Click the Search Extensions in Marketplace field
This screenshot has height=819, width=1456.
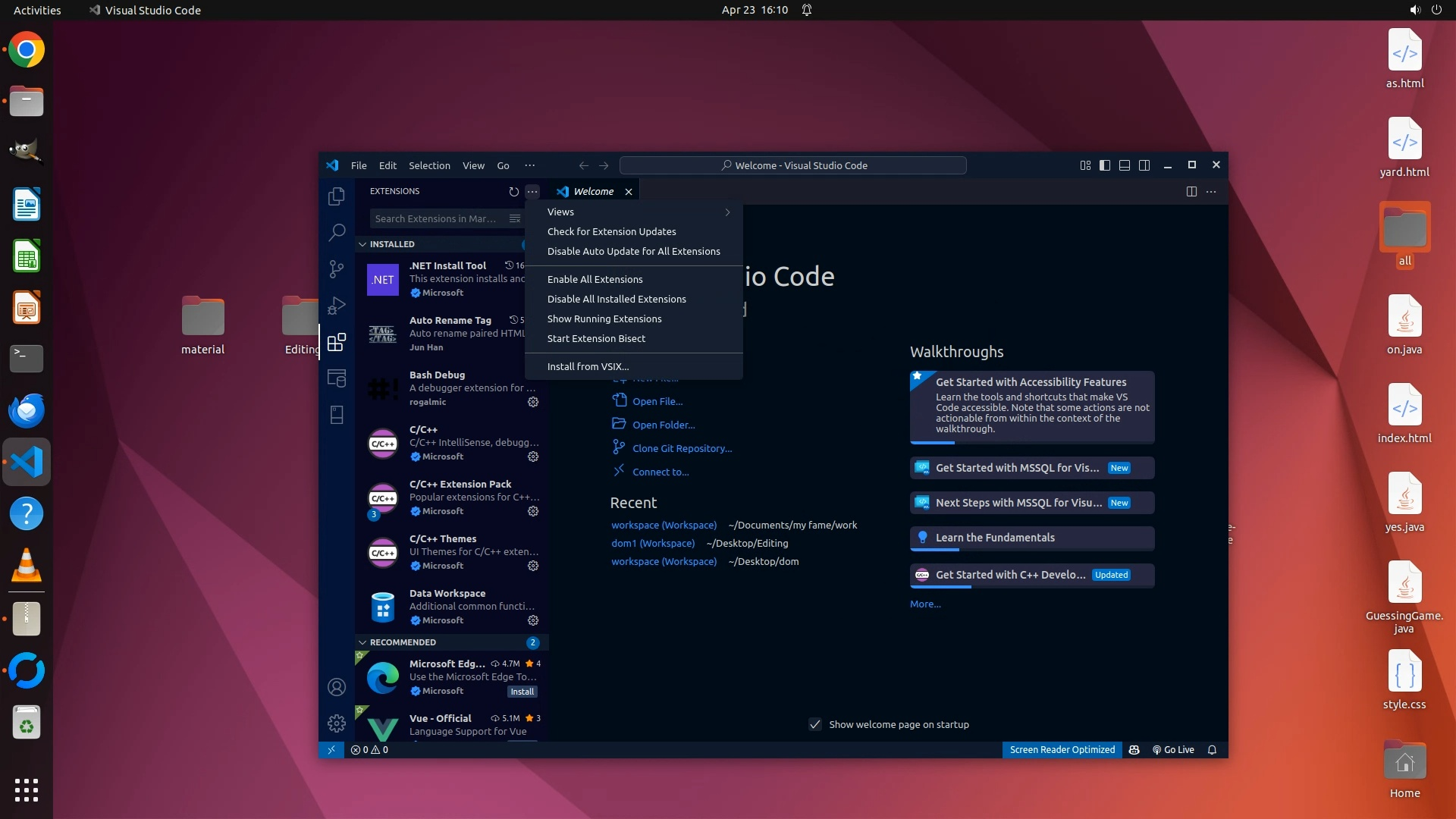(436, 219)
